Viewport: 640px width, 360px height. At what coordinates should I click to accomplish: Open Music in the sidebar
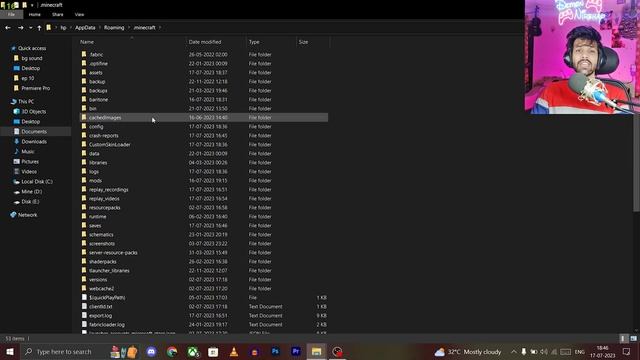28,151
